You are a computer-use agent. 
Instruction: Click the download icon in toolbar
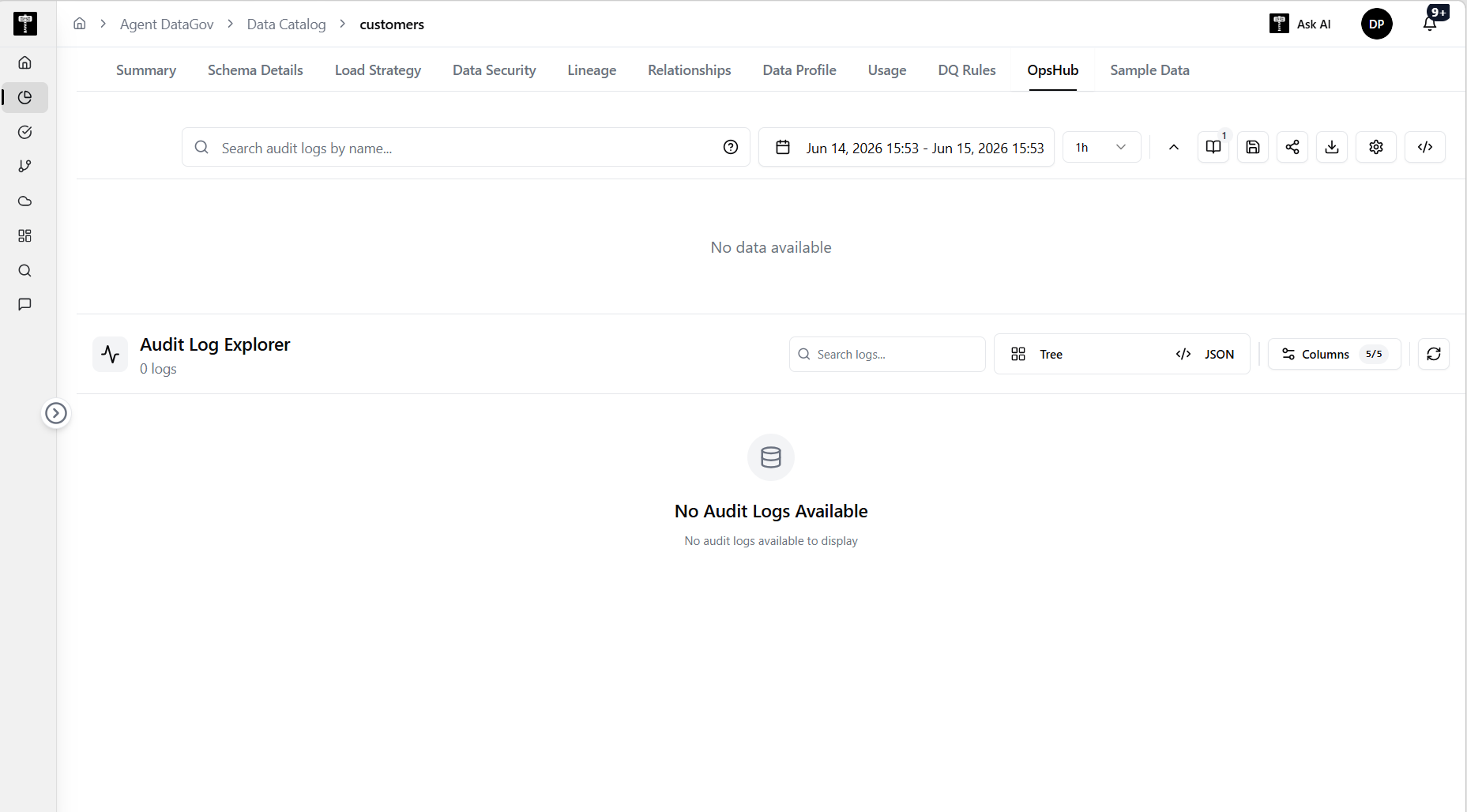click(x=1332, y=147)
